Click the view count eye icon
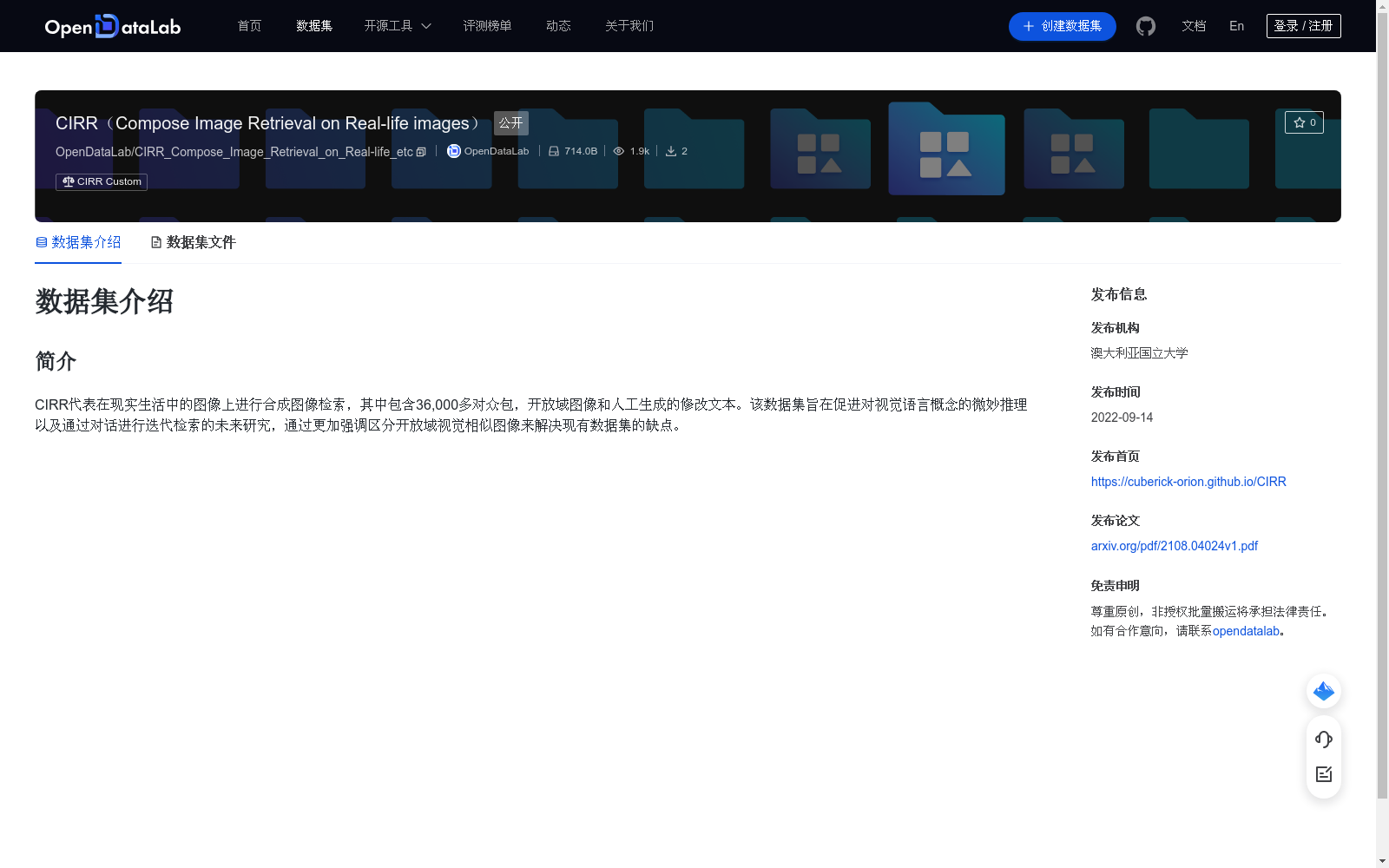This screenshot has height=868, width=1389. [x=619, y=151]
